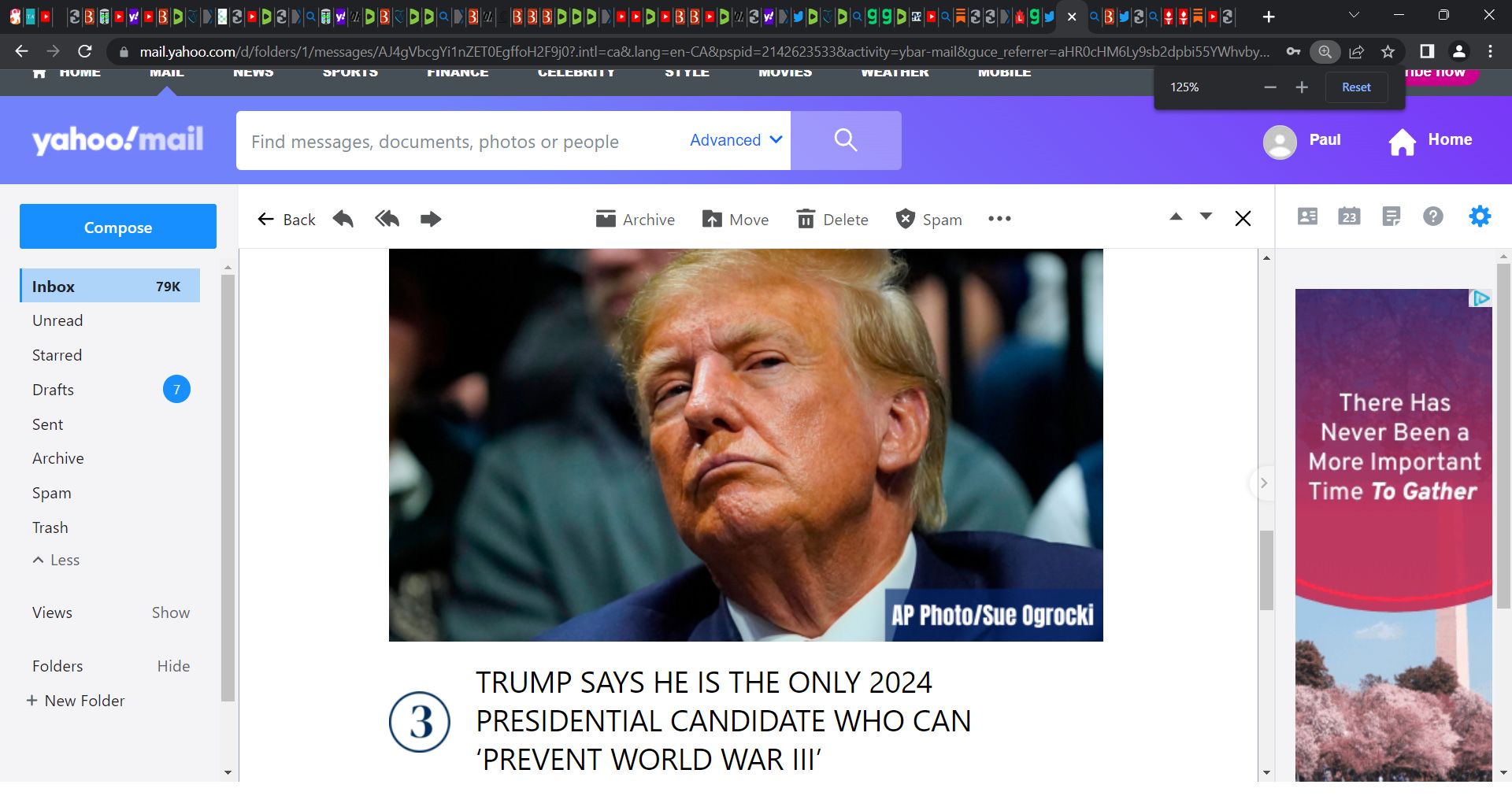1512x803 pixels.
Task: Click the Compose button
Action: coord(118,227)
